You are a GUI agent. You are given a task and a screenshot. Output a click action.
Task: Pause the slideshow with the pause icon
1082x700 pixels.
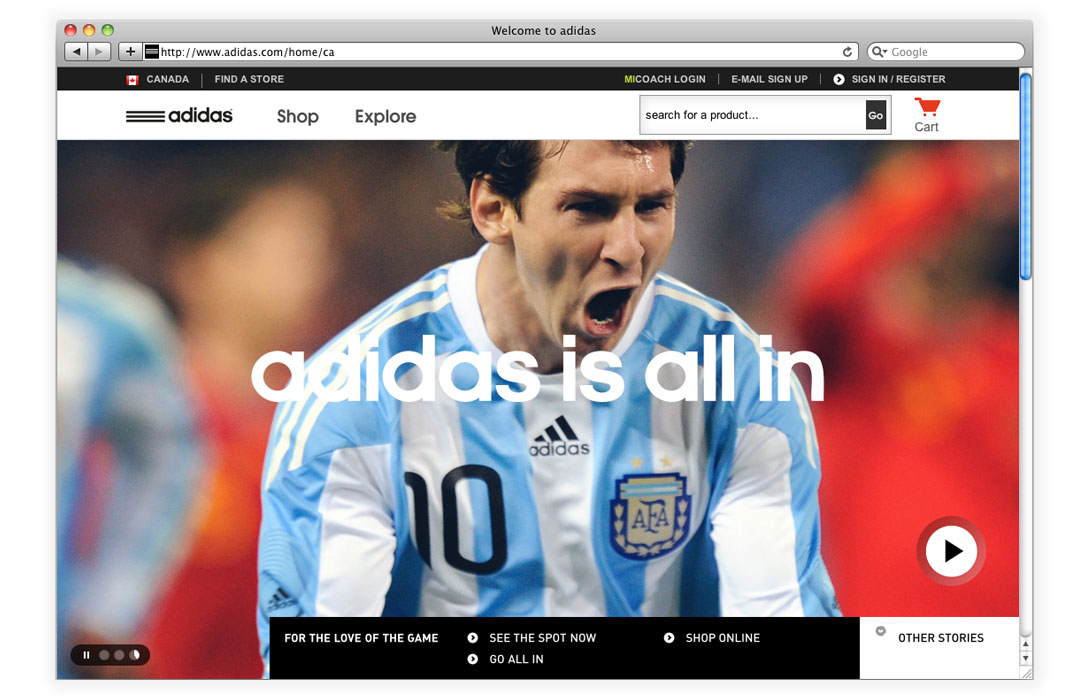(86, 655)
